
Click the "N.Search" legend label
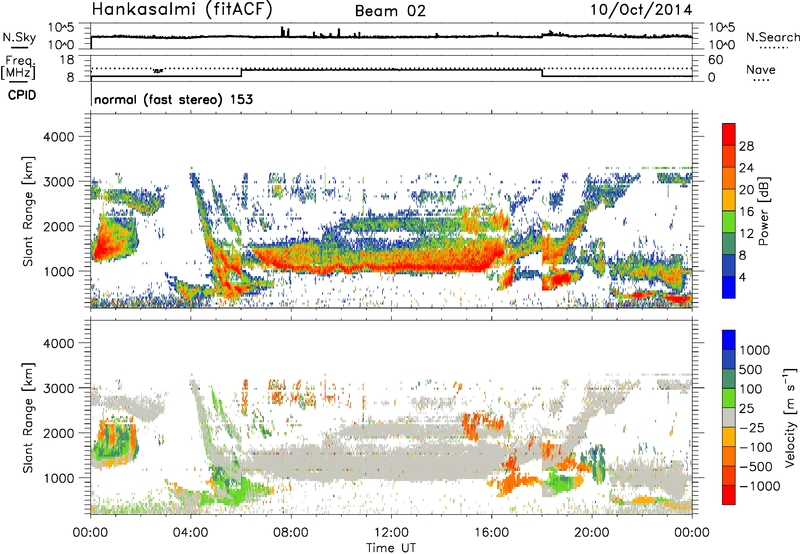click(772, 37)
